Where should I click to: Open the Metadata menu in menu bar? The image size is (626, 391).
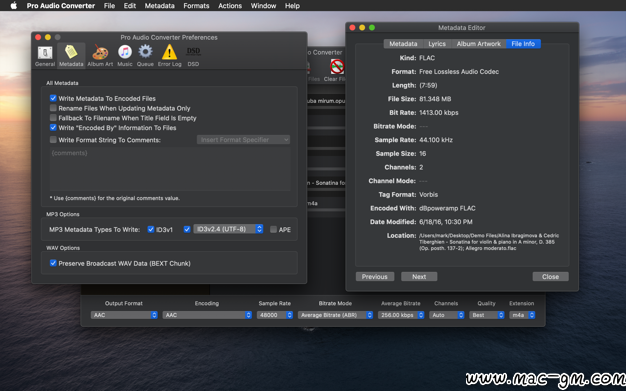coord(159,6)
